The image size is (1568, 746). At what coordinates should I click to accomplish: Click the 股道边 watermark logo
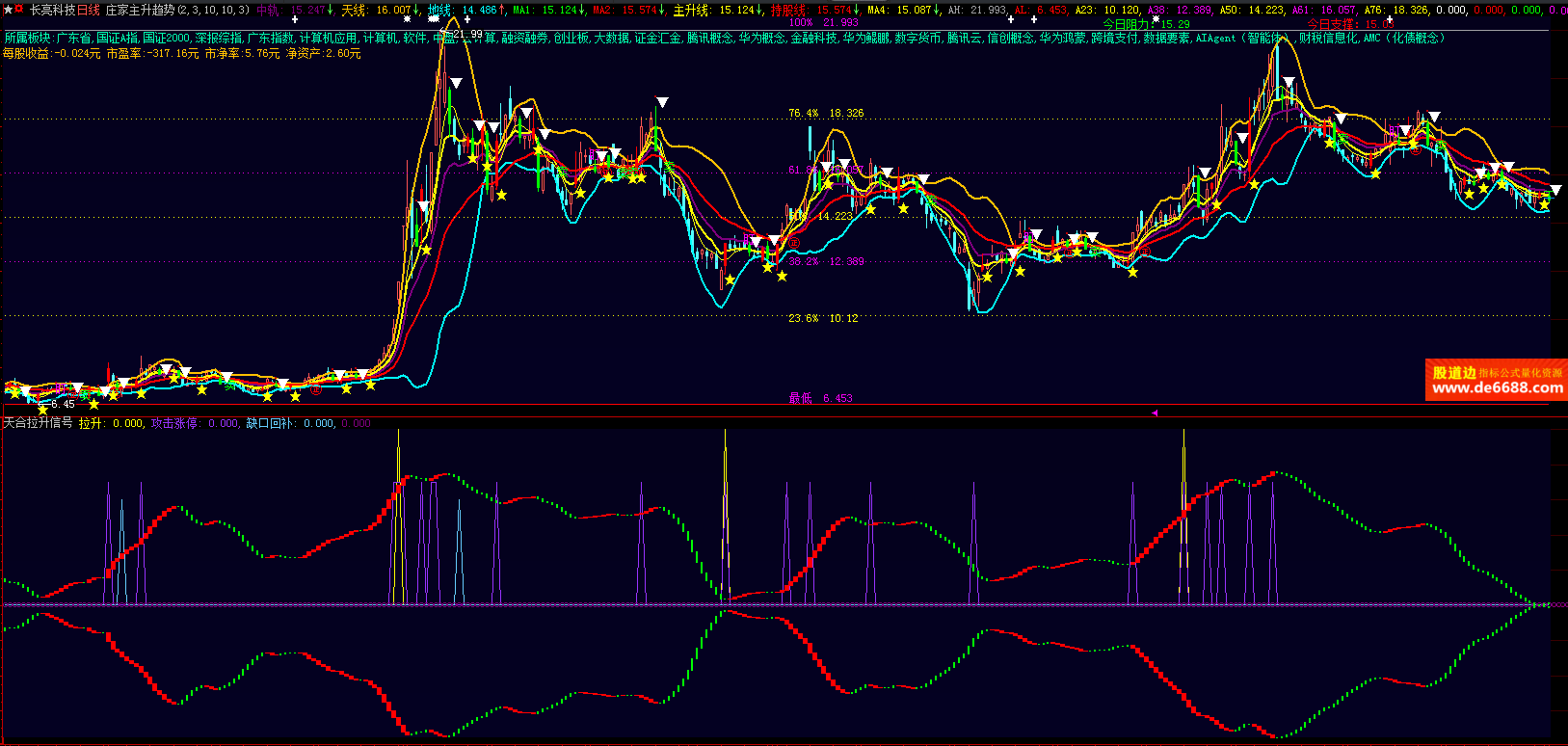point(1454,373)
